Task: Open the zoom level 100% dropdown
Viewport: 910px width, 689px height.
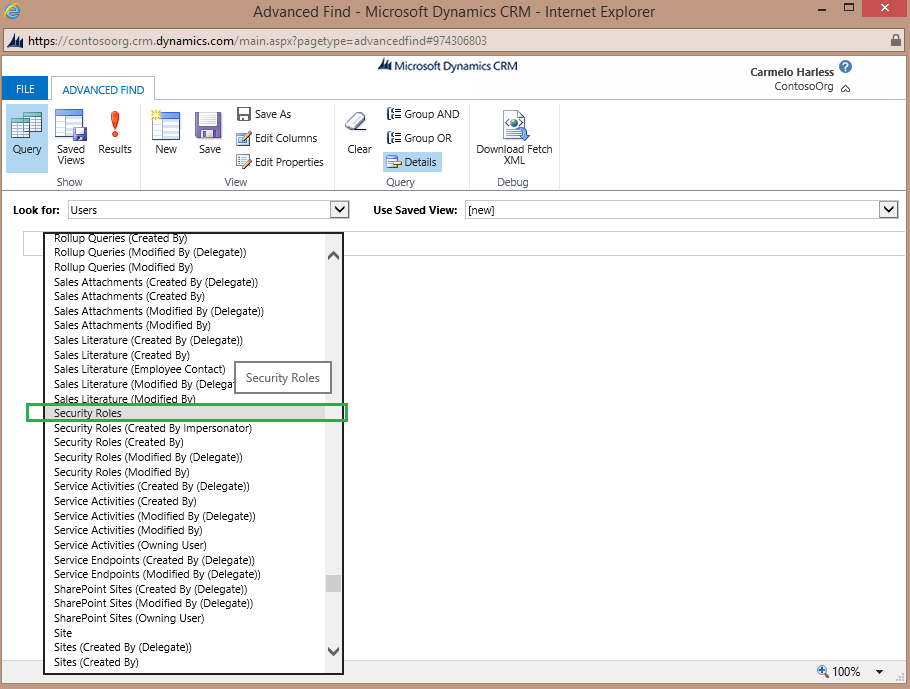Action: coord(880,672)
